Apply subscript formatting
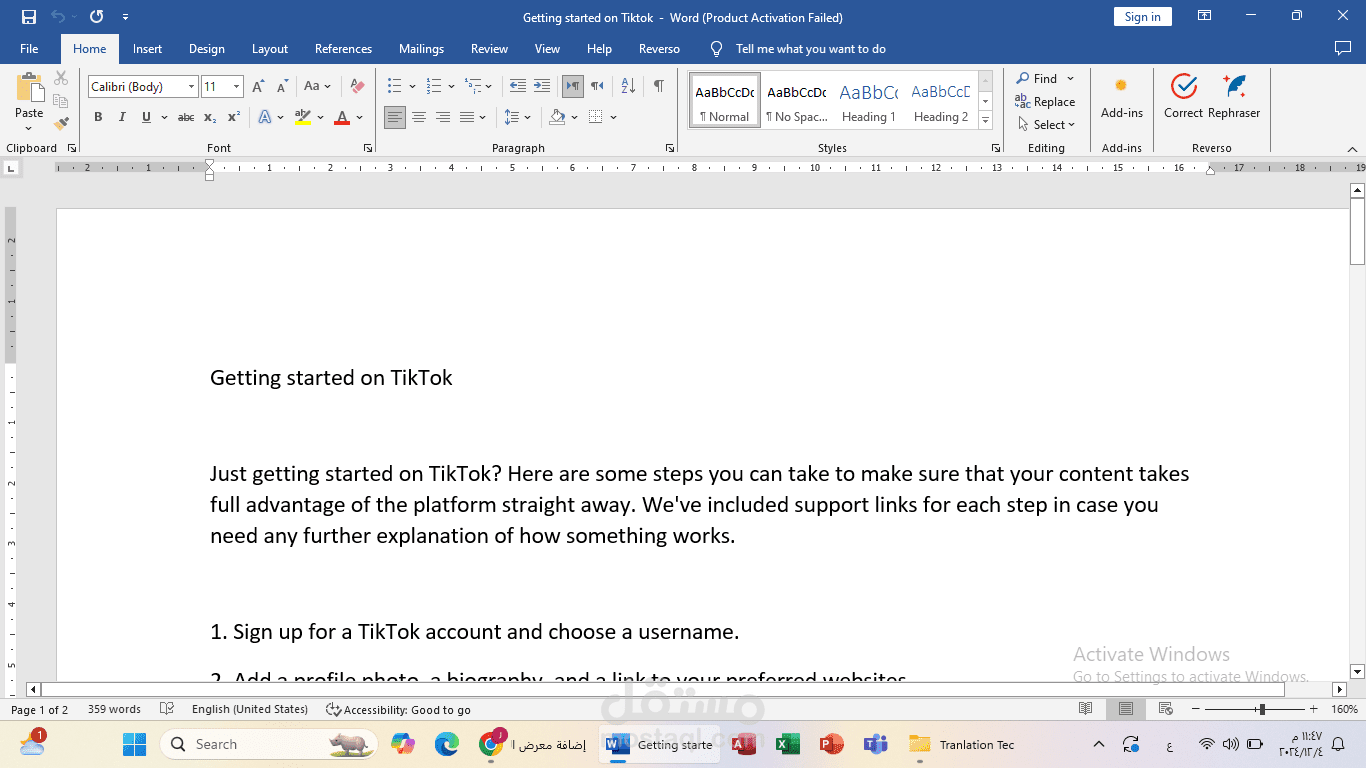Screen dimensions: 1366x768 click(210, 117)
